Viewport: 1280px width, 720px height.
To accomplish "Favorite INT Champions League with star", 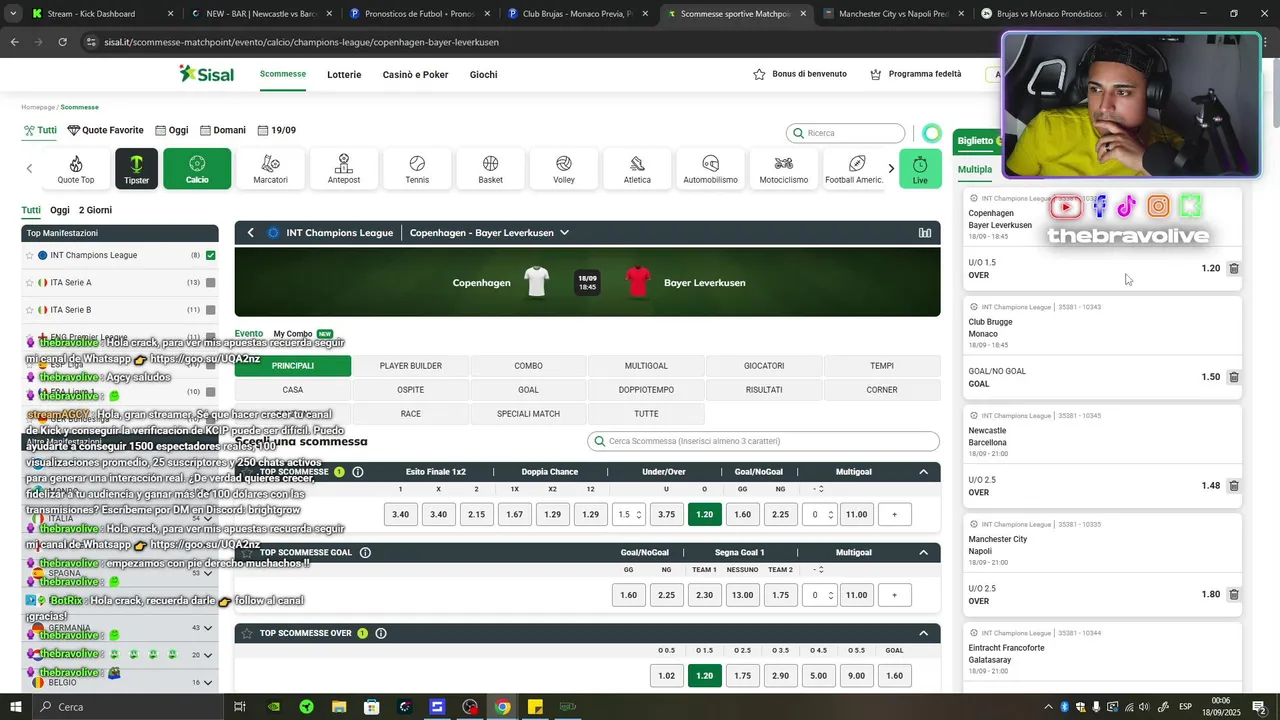I will [31, 255].
